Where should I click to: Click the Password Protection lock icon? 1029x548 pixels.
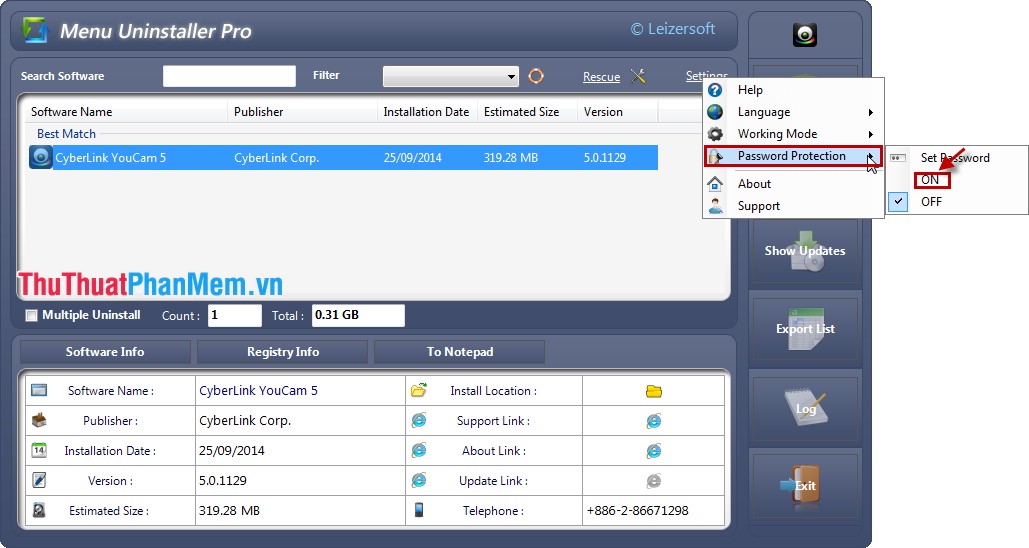[x=715, y=156]
